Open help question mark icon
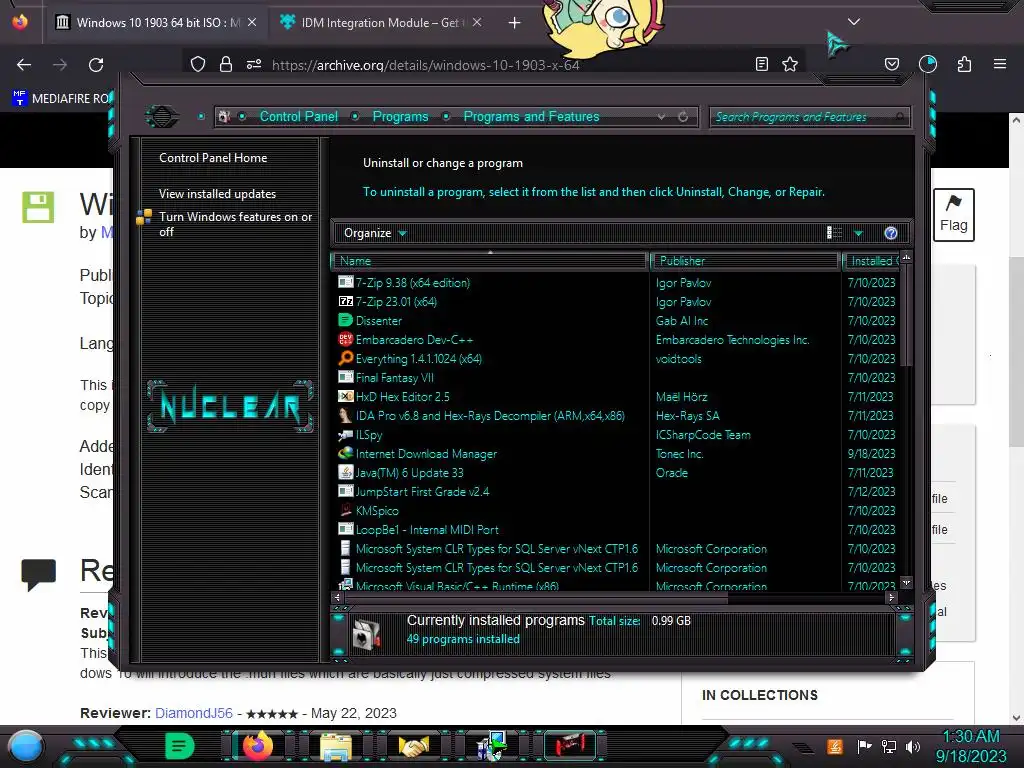Viewport: 1024px width, 768px height. pos(891,233)
